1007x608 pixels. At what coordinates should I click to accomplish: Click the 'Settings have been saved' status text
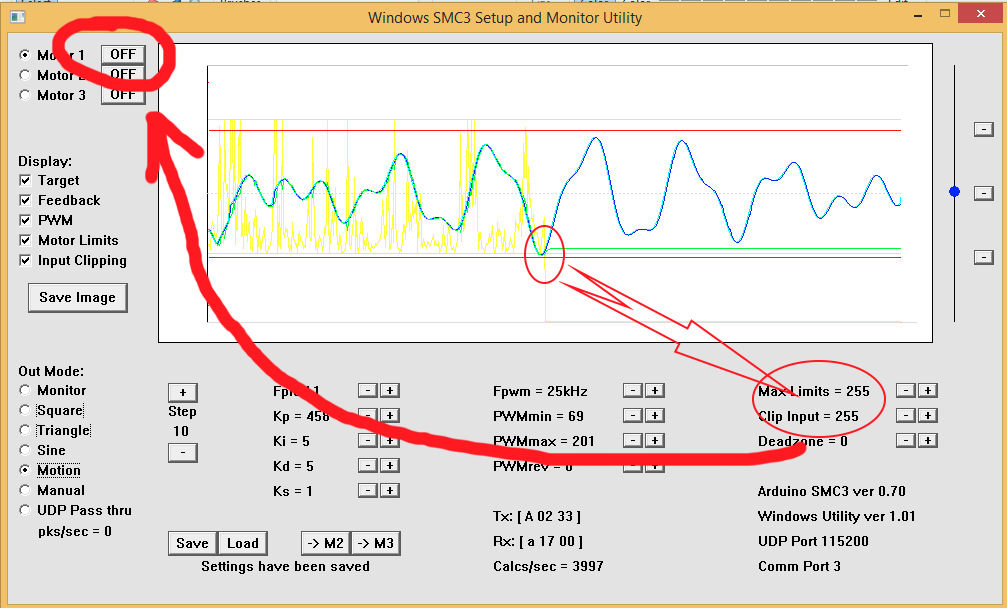coord(286,566)
